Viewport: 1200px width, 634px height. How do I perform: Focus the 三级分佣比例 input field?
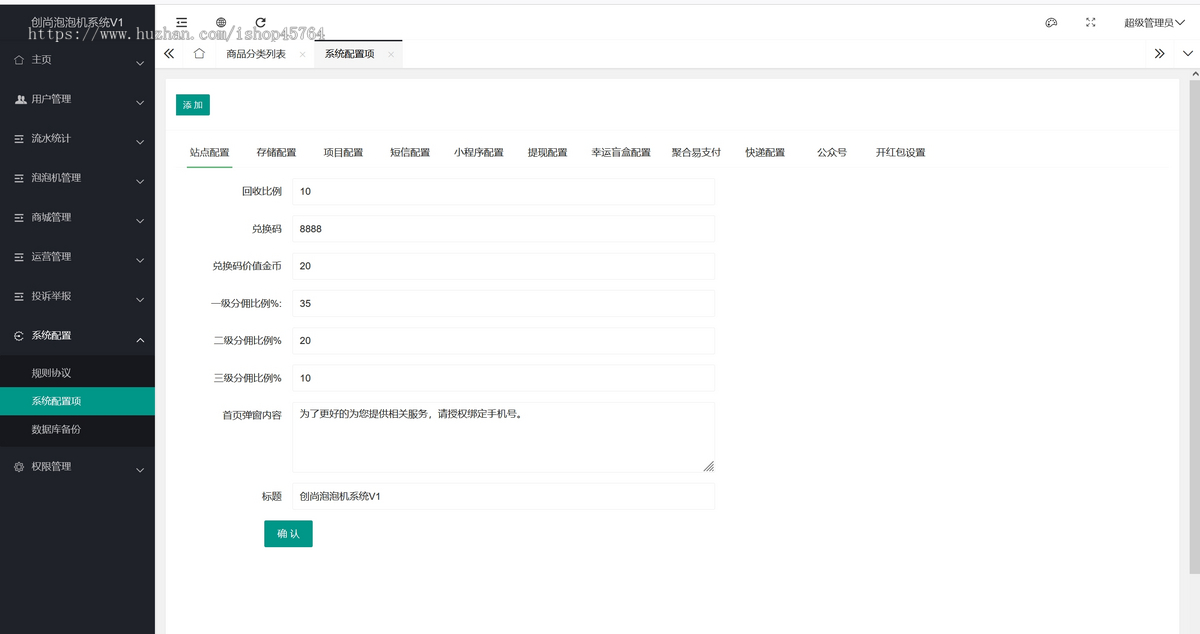tap(504, 378)
